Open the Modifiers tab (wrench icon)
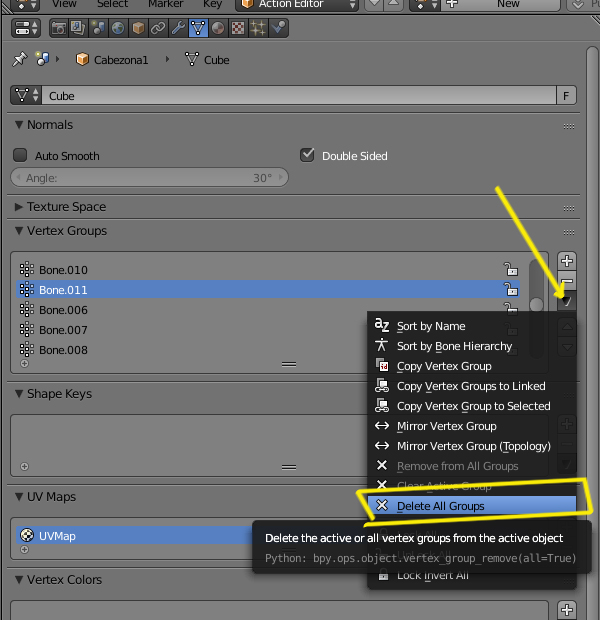 [x=178, y=28]
